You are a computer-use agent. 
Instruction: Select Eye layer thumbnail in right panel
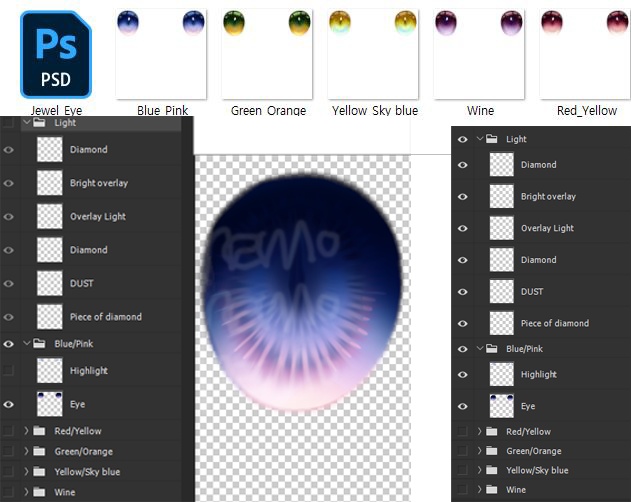(x=502, y=406)
